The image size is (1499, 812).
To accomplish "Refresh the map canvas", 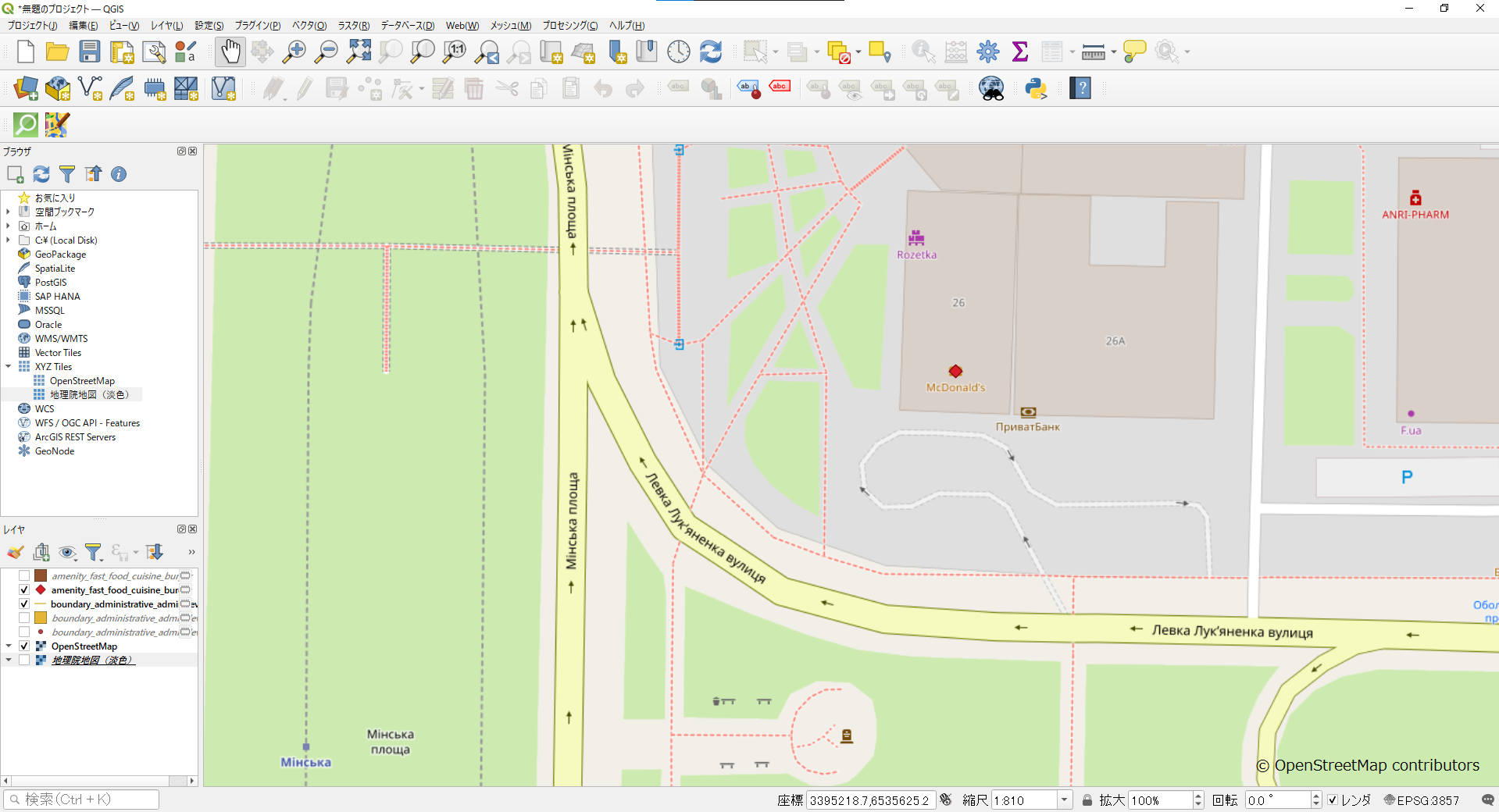I will (x=710, y=51).
